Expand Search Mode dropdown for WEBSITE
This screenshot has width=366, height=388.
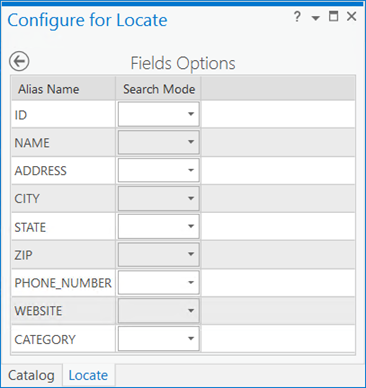pos(159,311)
